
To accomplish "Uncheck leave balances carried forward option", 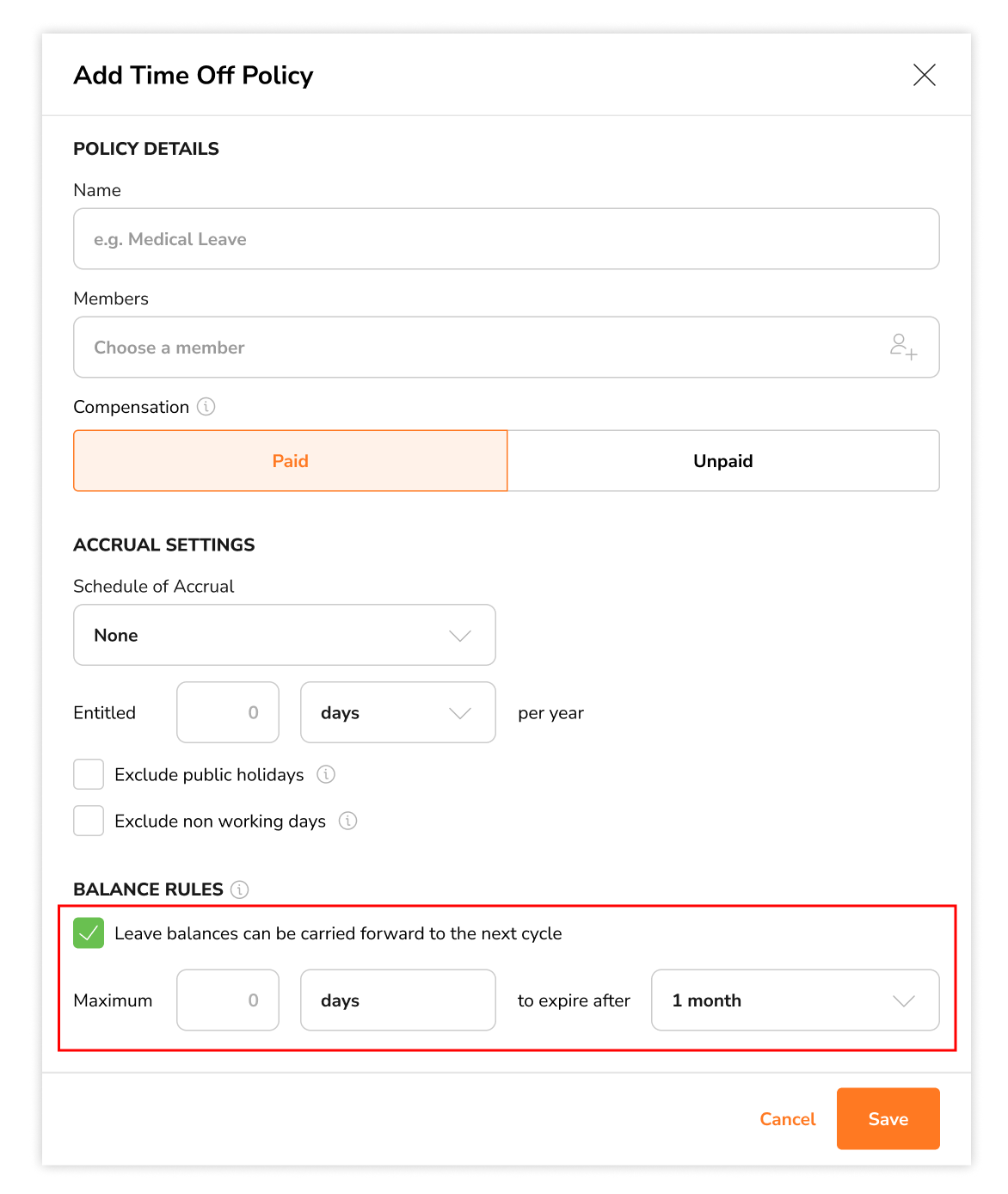I will tap(88, 932).
